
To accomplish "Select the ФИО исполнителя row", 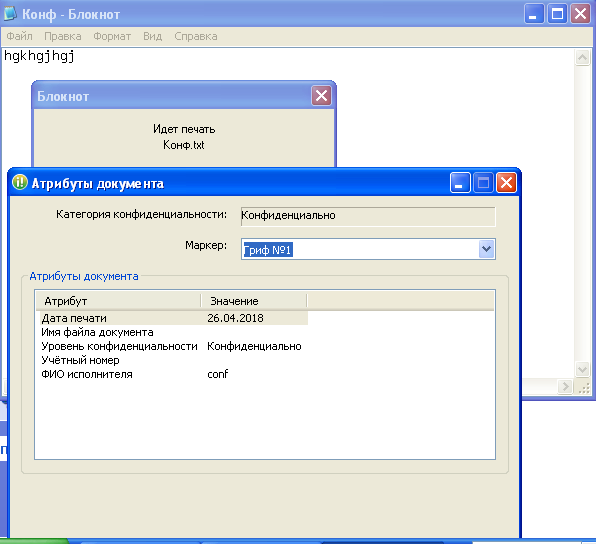I will click(x=173, y=374).
